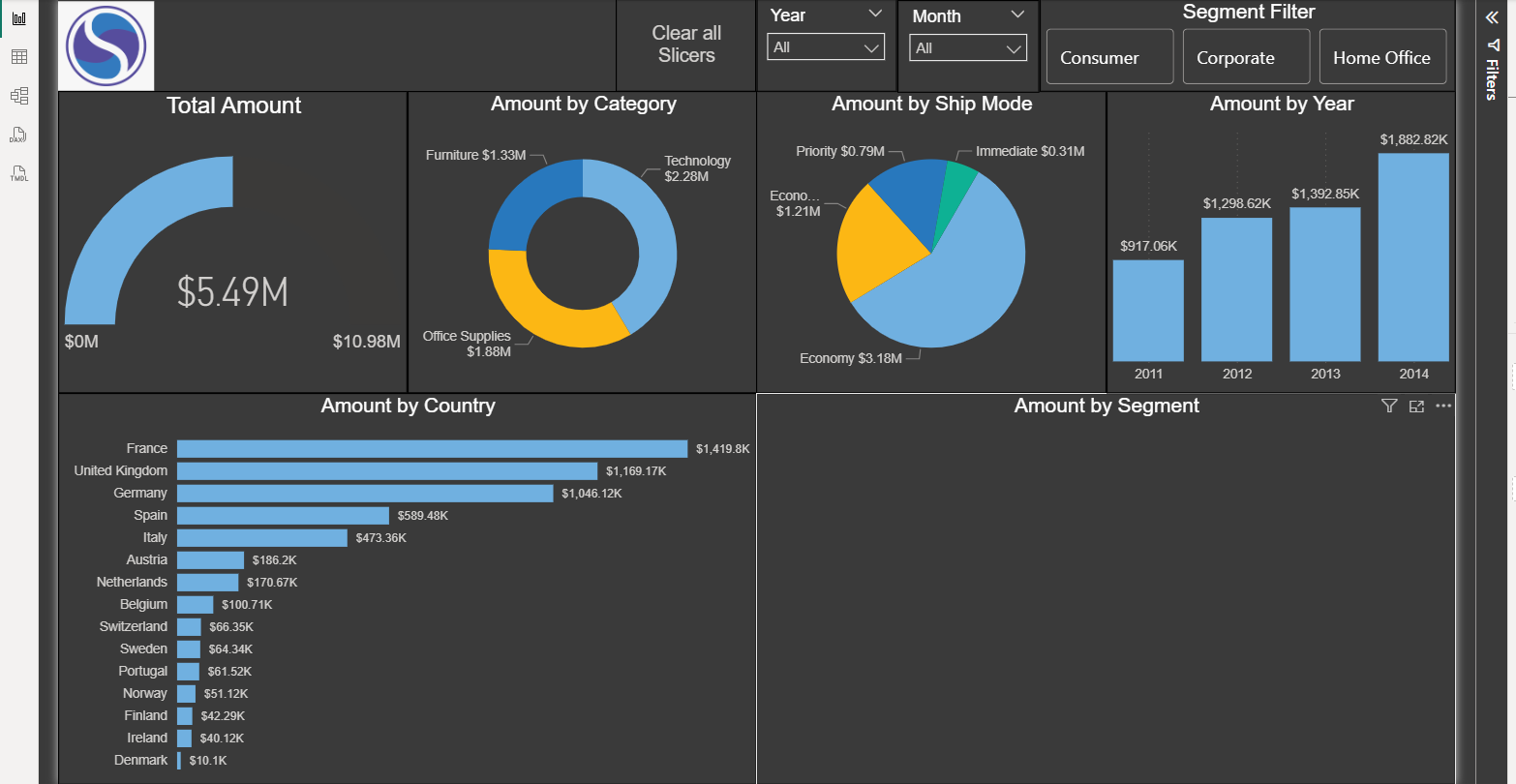Viewport: 1516px width, 784px height.
Task: Select the Spain bar
Action: click(x=283, y=515)
